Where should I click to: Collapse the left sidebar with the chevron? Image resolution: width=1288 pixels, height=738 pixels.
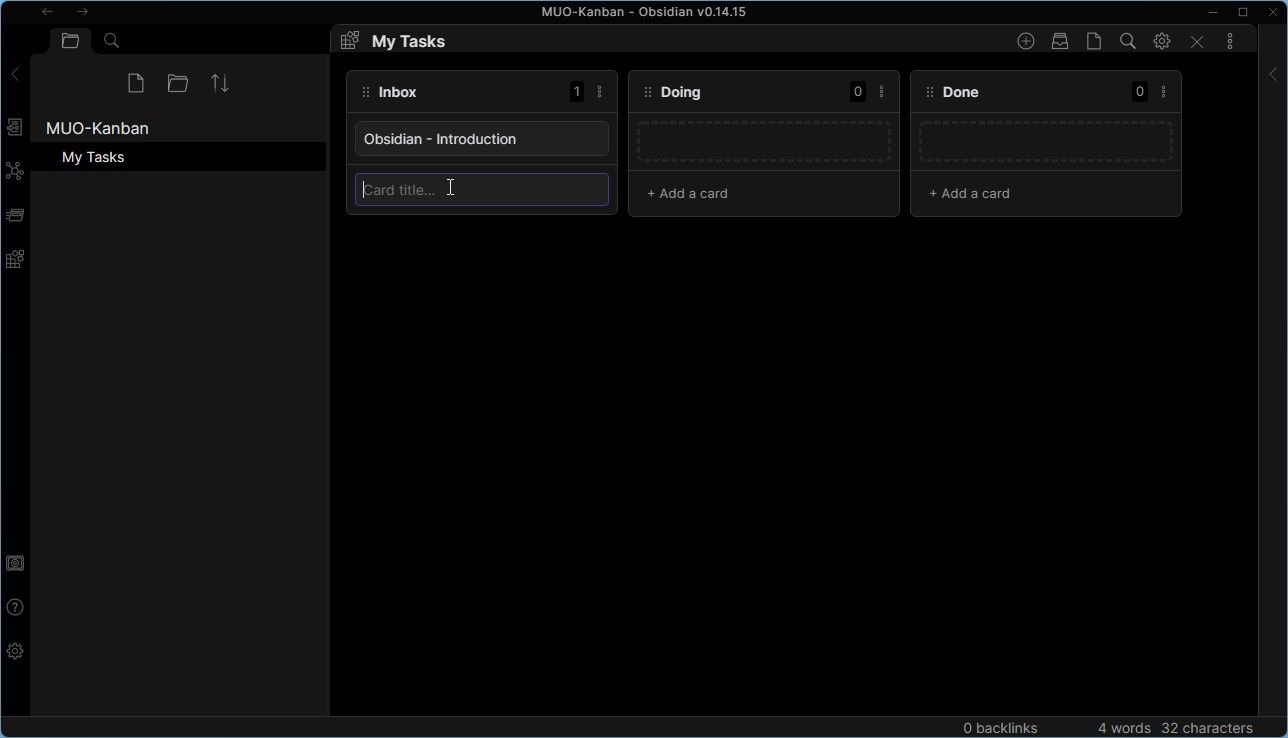[x=15, y=74]
